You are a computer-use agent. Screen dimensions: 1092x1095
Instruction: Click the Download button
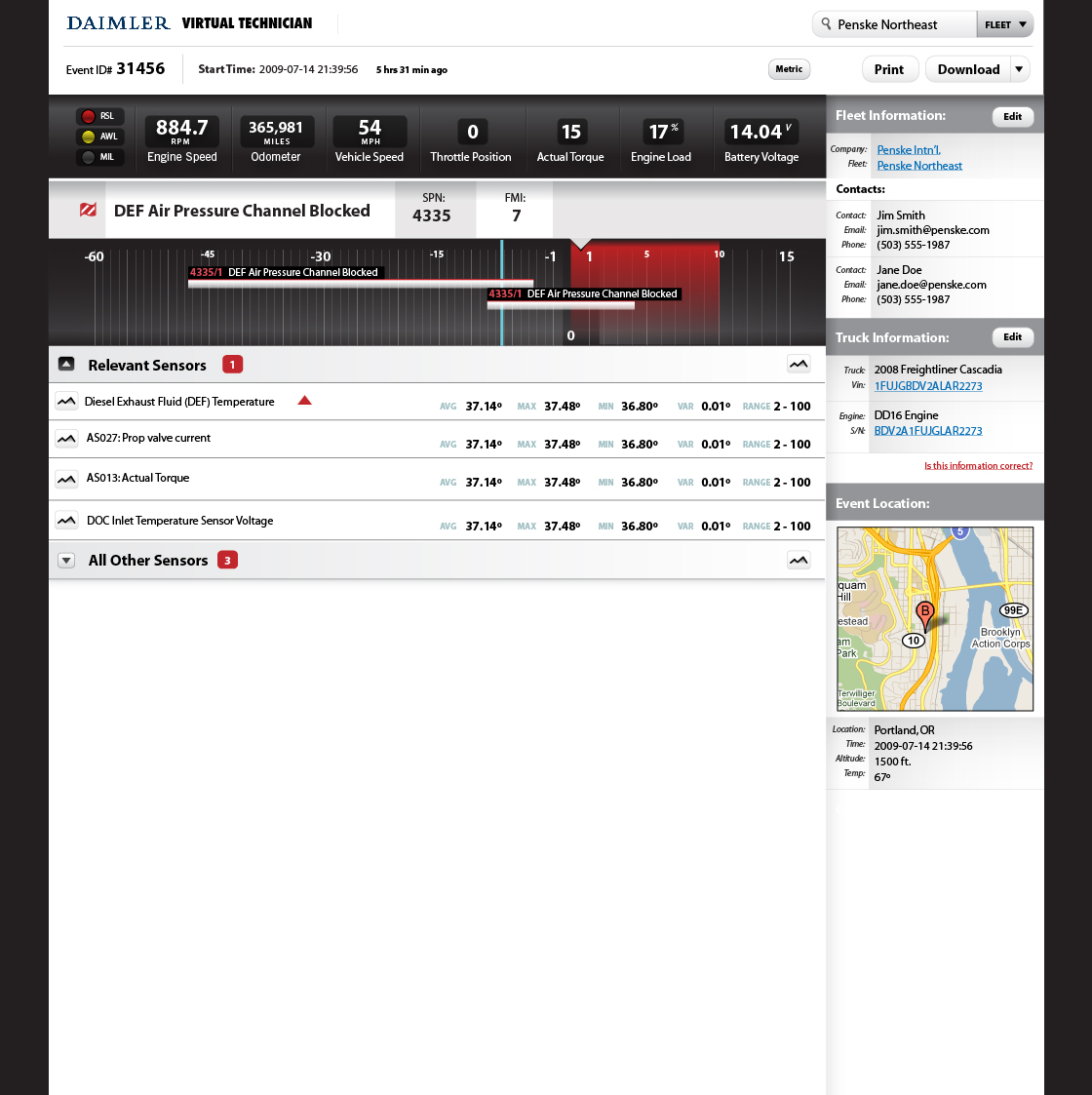tap(968, 69)
